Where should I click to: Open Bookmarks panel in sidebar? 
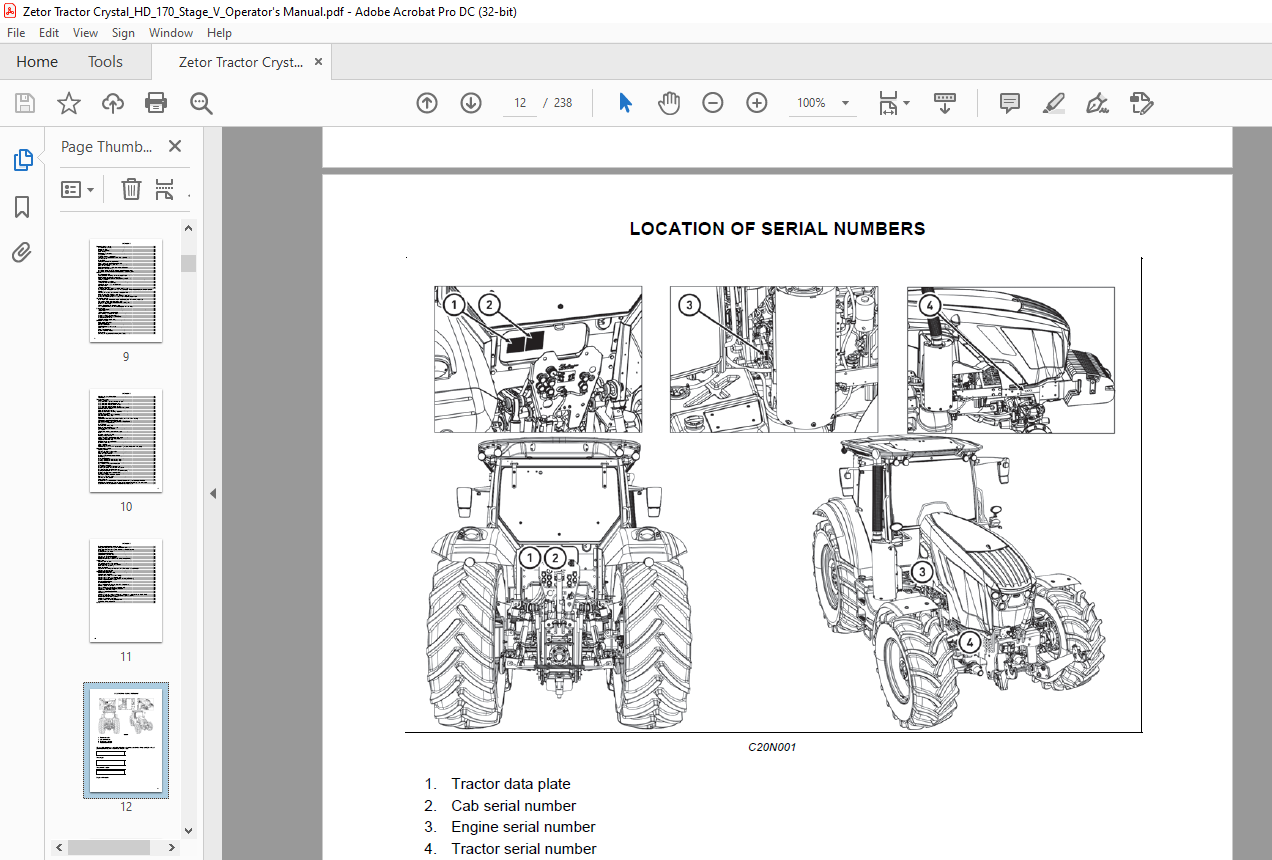click(22, 207)
